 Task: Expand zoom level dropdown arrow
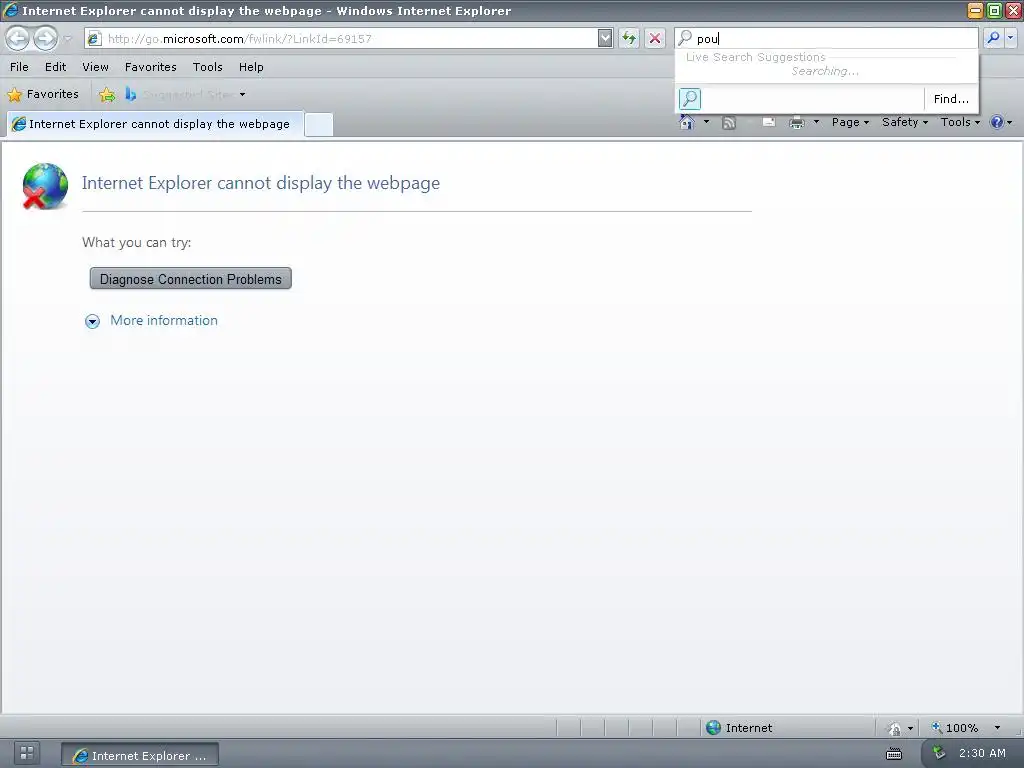pyautogui.click(x=997, y=728)
